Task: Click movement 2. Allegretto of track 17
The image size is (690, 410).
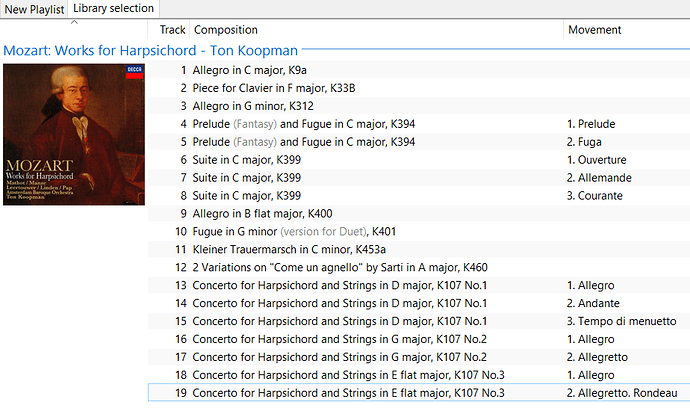Action: click(x=597, y=357)
